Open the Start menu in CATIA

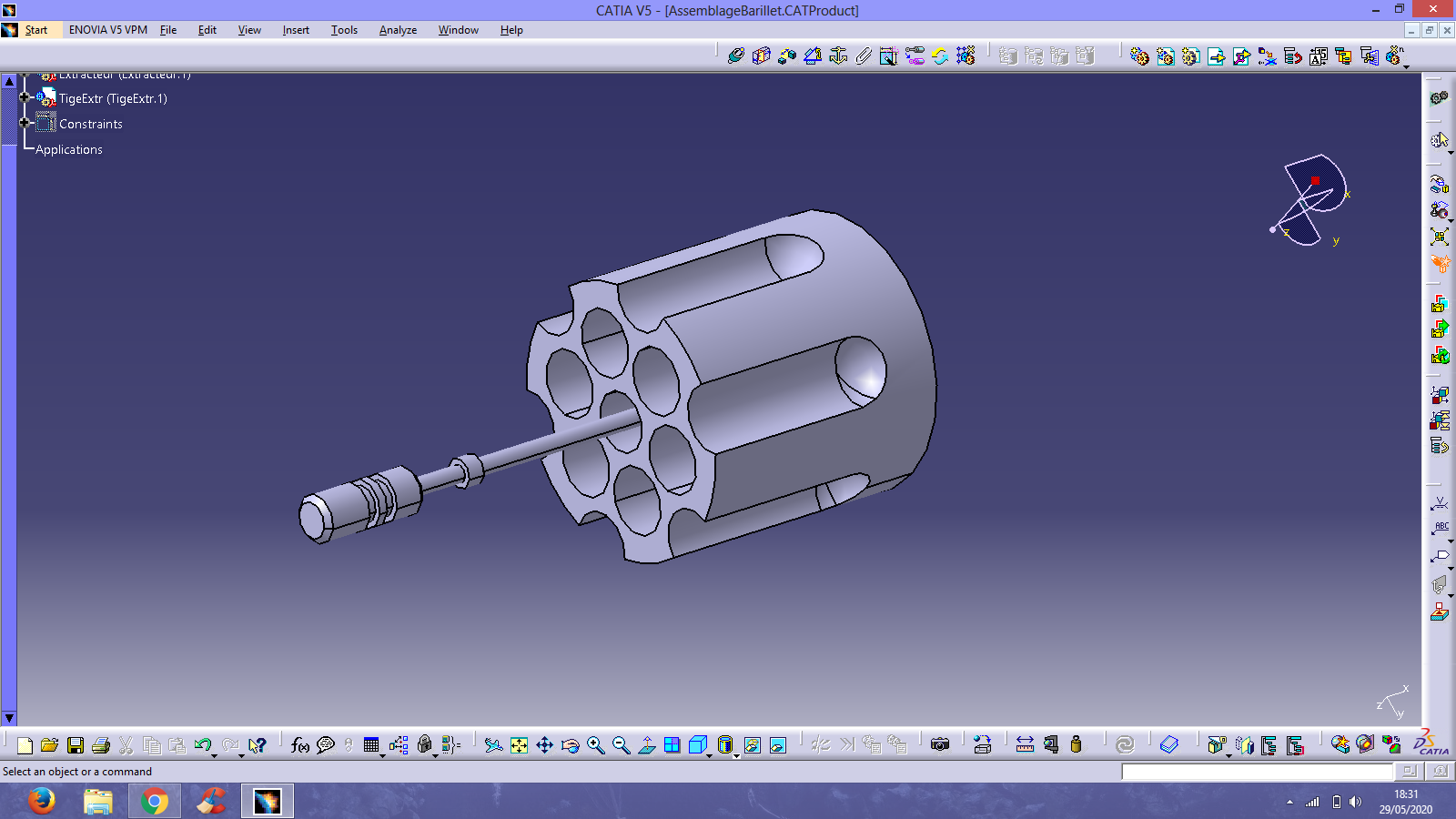pyautogui.click(x=36, y=30)
